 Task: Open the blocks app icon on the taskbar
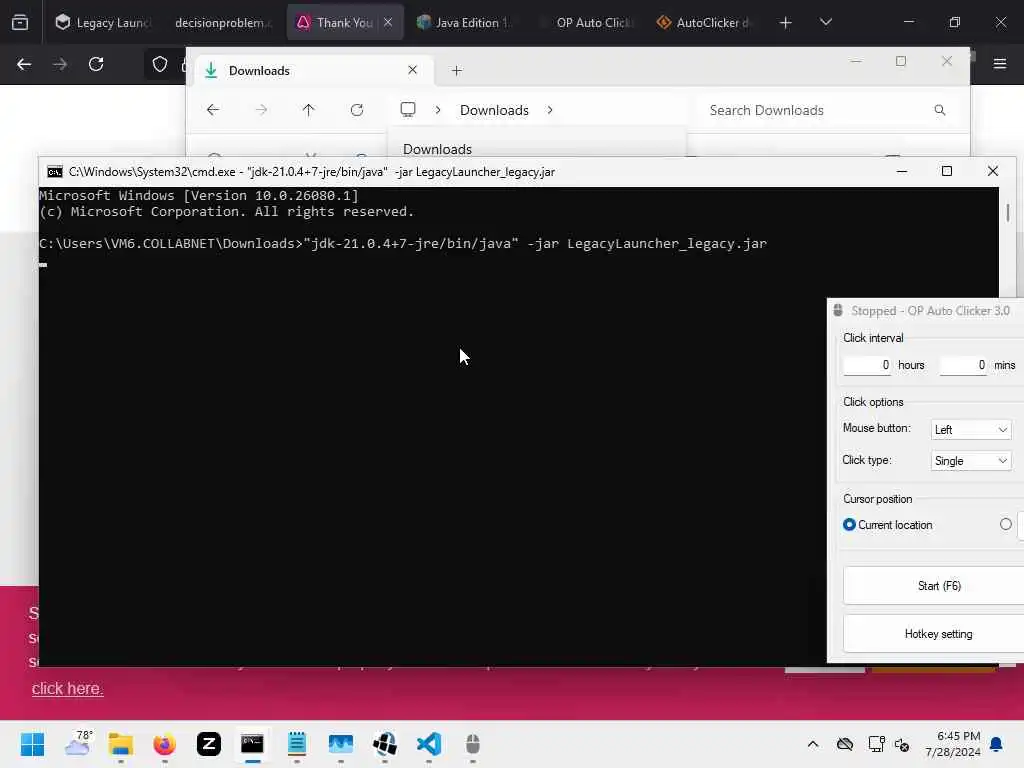click(385, 744)
